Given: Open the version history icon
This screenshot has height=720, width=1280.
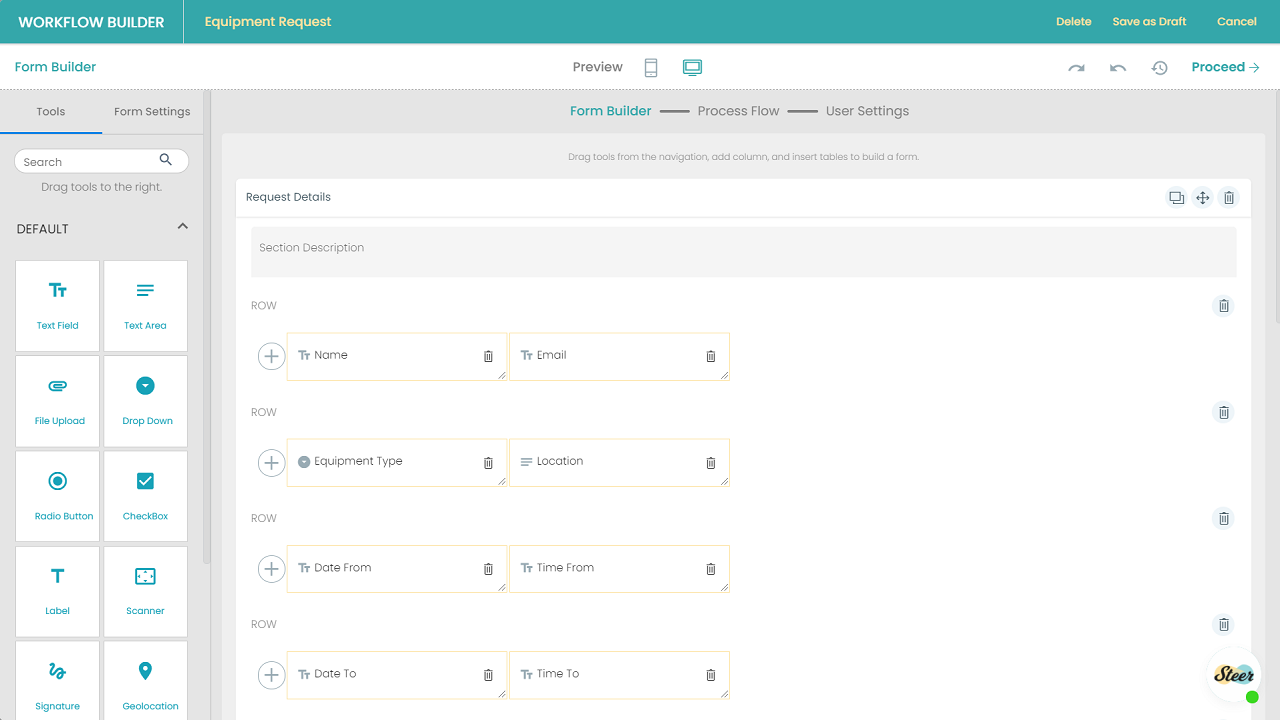Looking at the screenshot, I should pyautogui.click(x=1159, y=68).
